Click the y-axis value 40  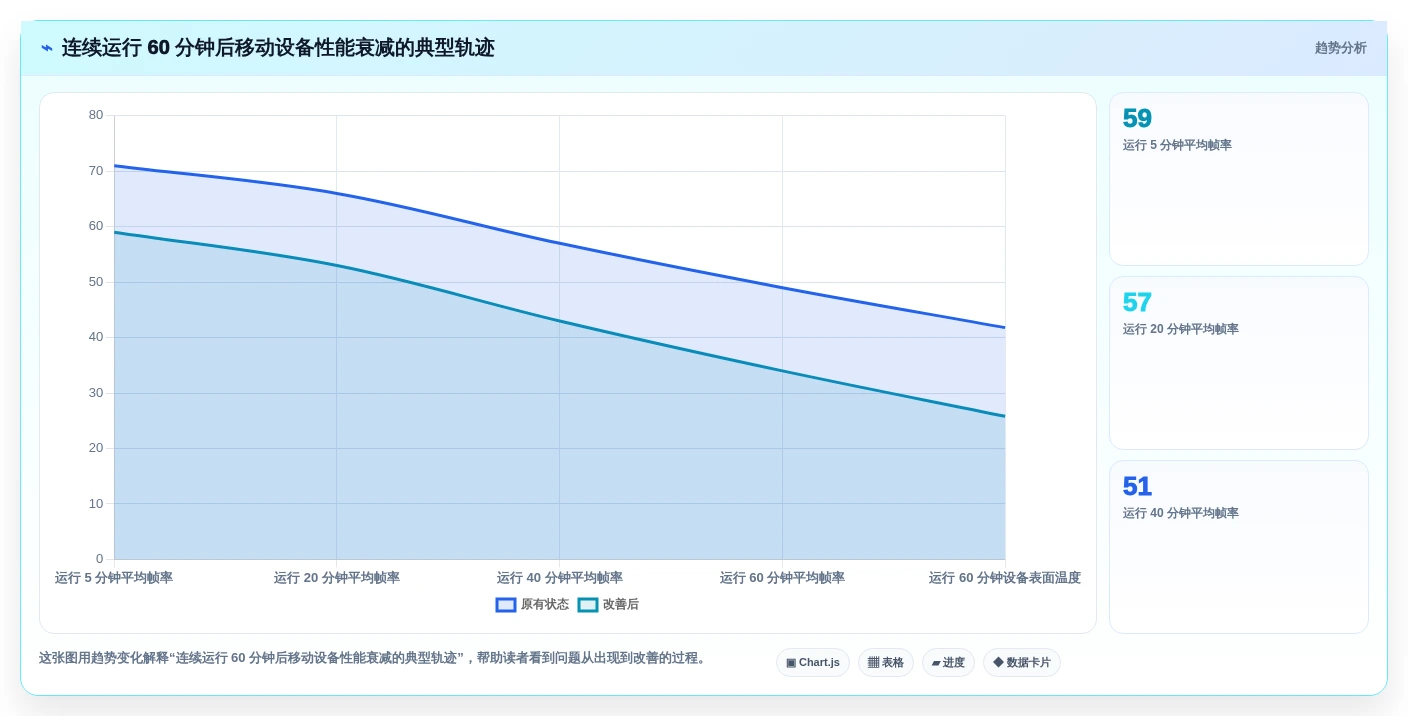96,337
